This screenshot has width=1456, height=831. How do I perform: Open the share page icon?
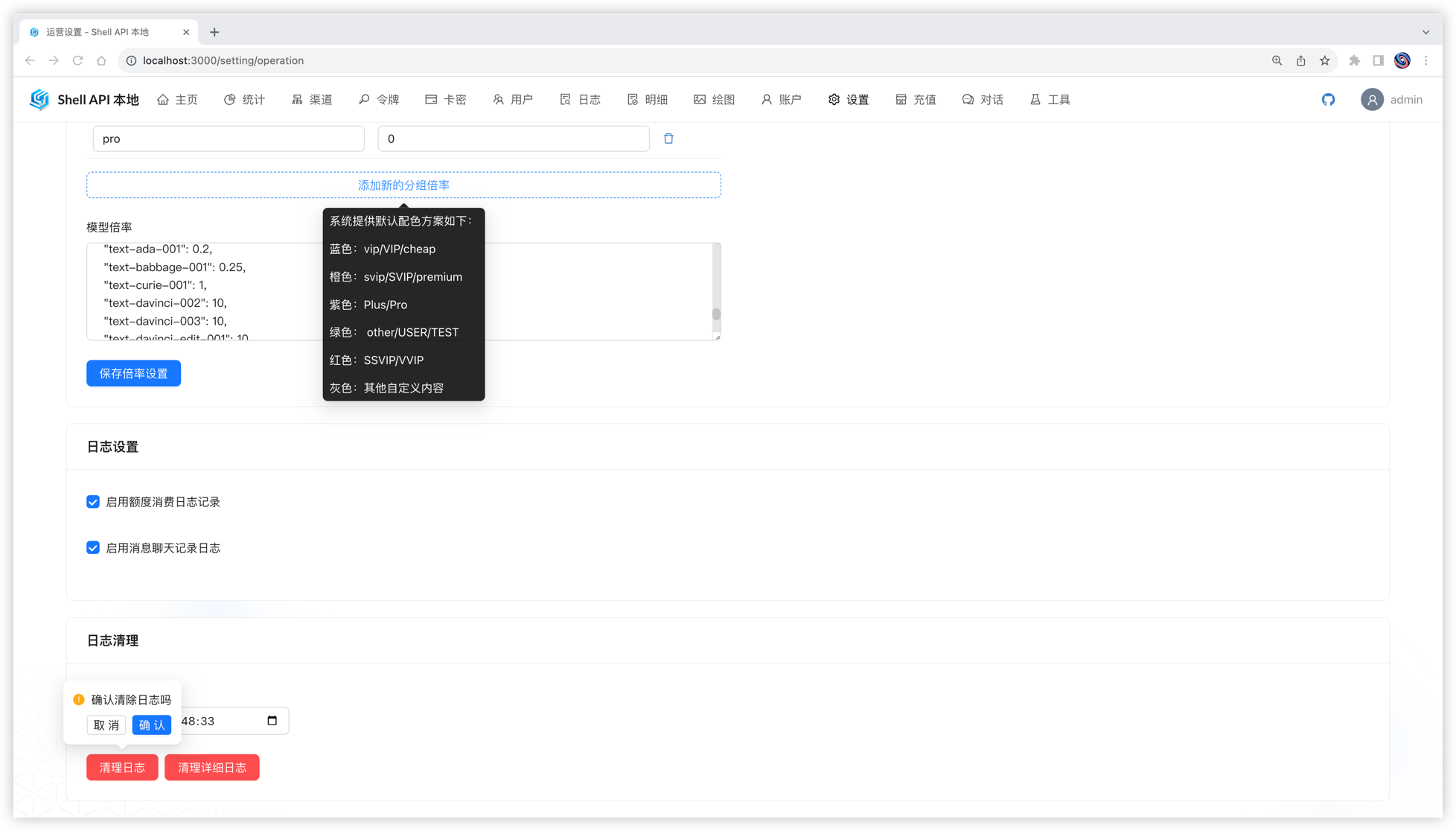point(1300,61)
